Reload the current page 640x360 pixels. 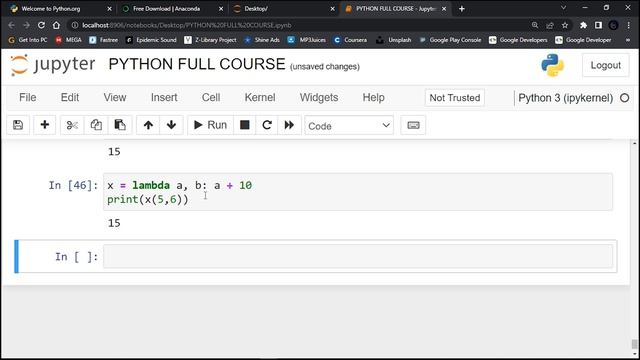[x=41, y=25]
